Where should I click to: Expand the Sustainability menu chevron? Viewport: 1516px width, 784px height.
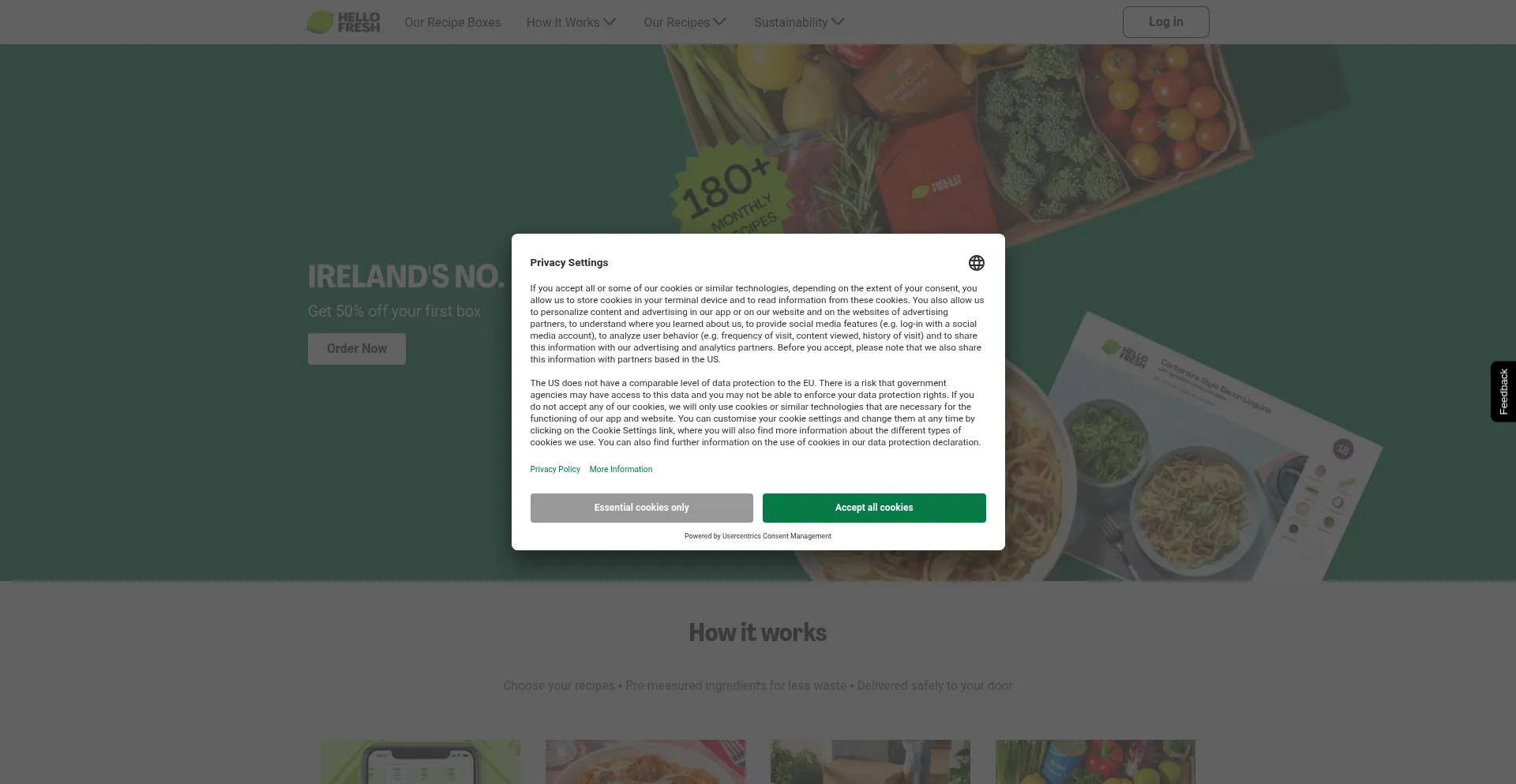point(838,22)
